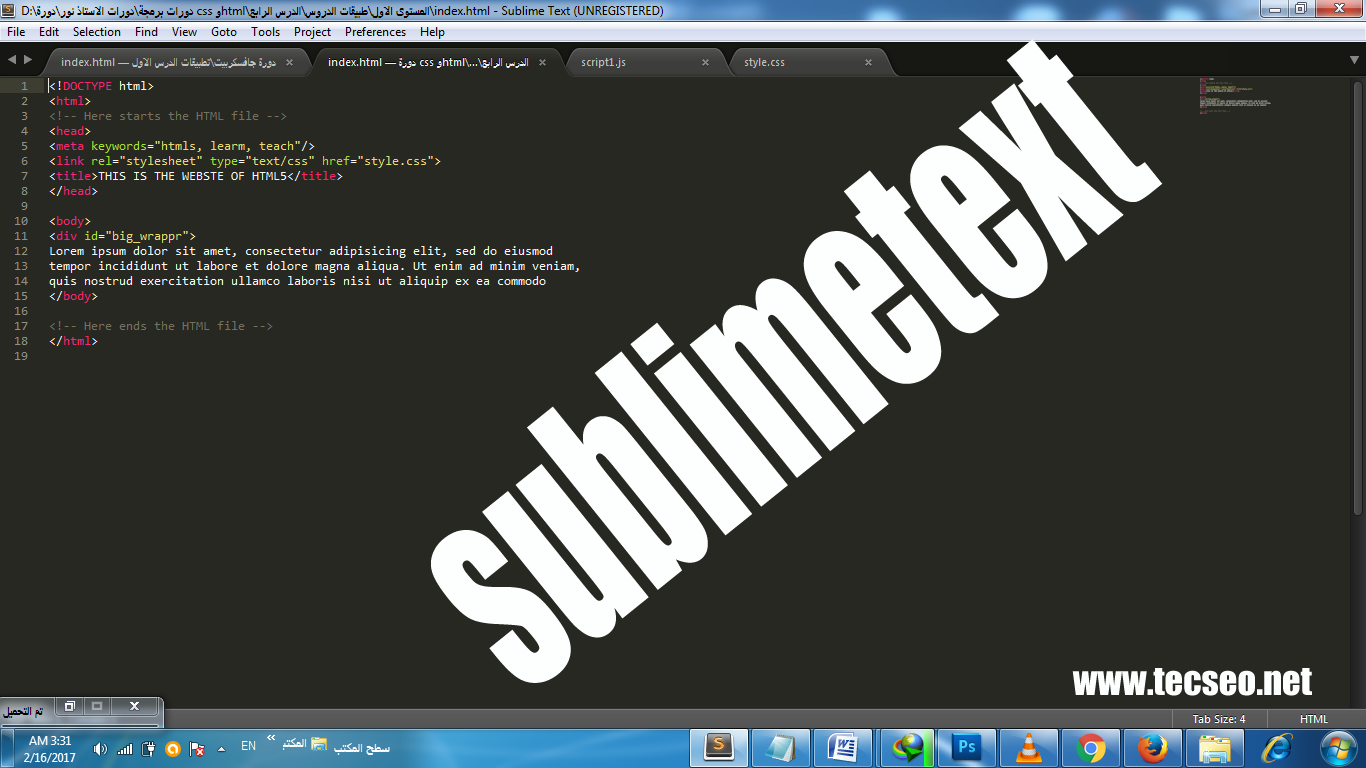Image resolution: width=1366 pixels, height=768 pixels.
Task: Open the Windows Start orb
Action: tap(1337, 747)
